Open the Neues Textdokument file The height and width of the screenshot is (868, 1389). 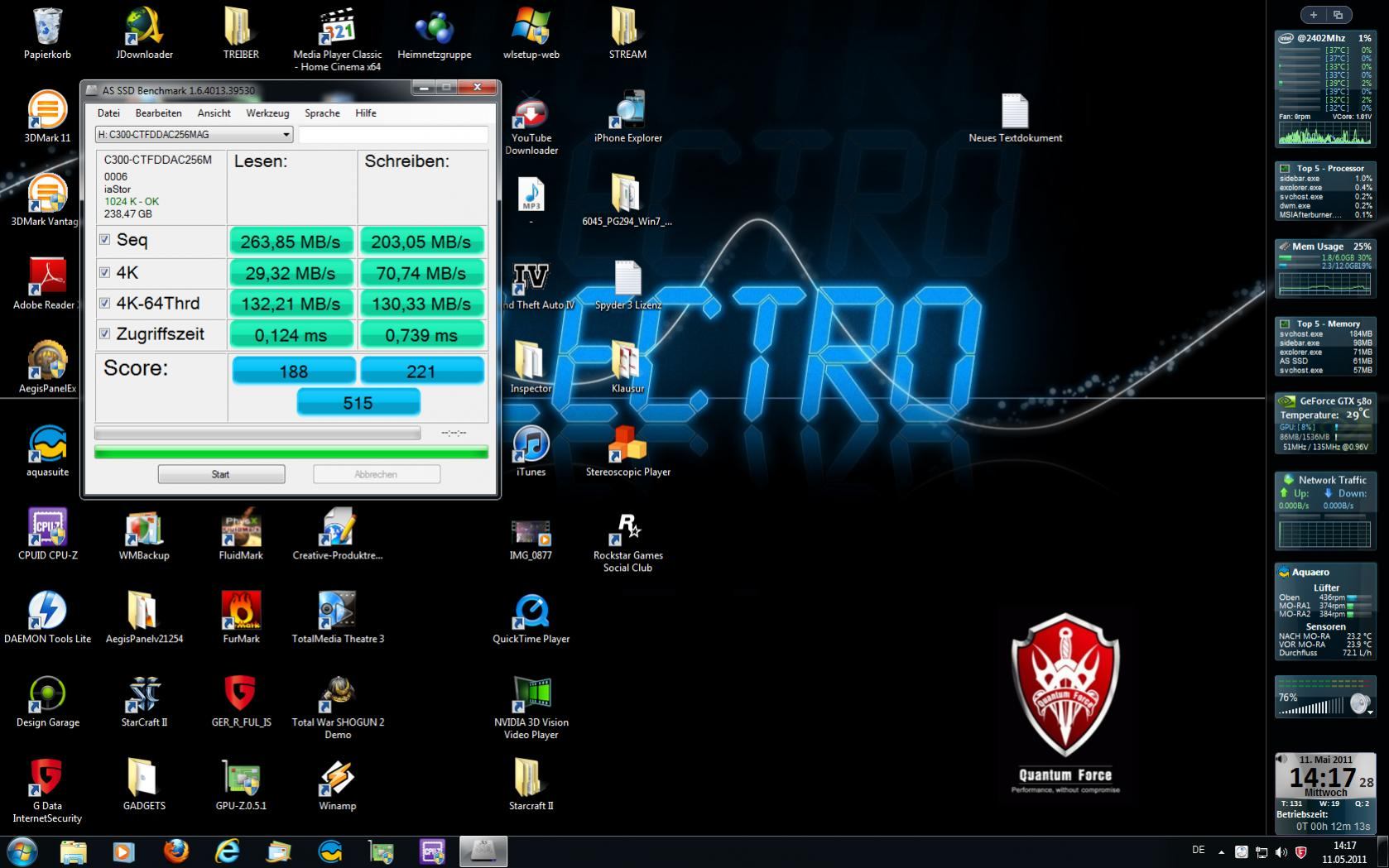(1015, 117)
